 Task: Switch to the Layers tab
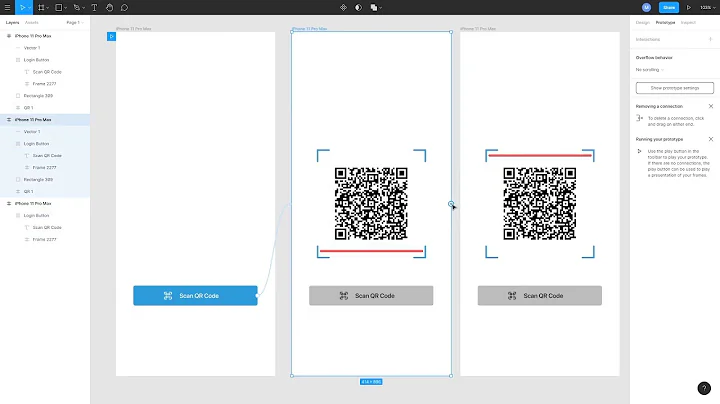tap(12, 22)
